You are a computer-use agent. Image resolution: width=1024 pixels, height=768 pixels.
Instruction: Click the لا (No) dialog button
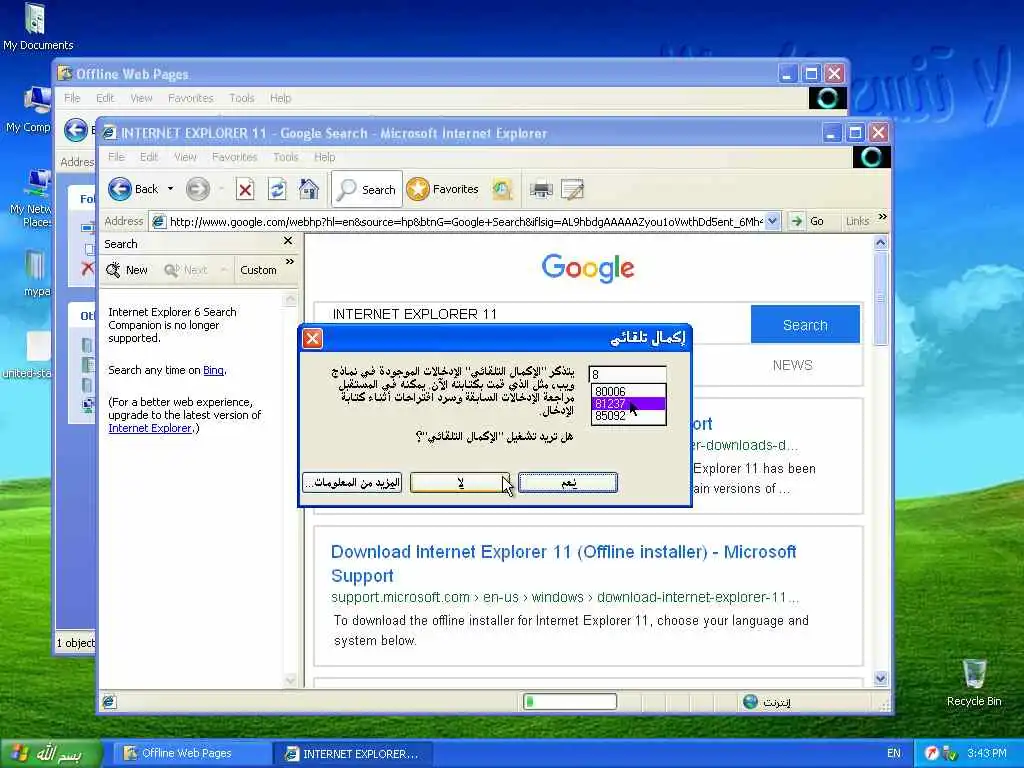[x=460, y=483]
